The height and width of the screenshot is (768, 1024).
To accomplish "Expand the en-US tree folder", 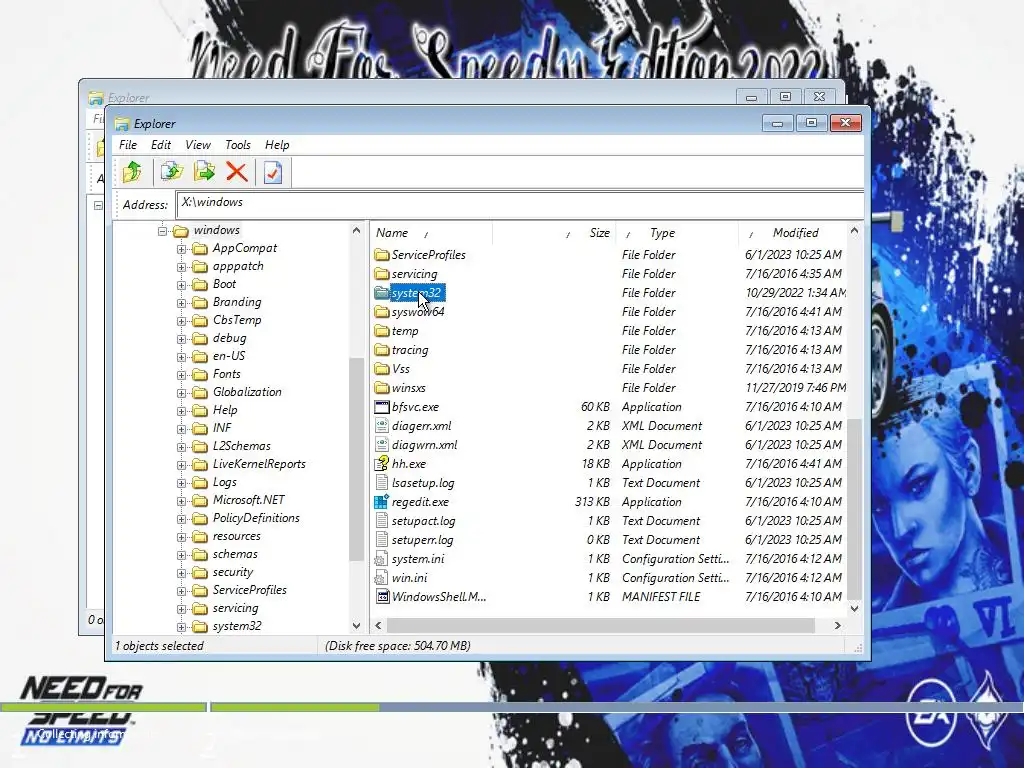I will point(182,357).
